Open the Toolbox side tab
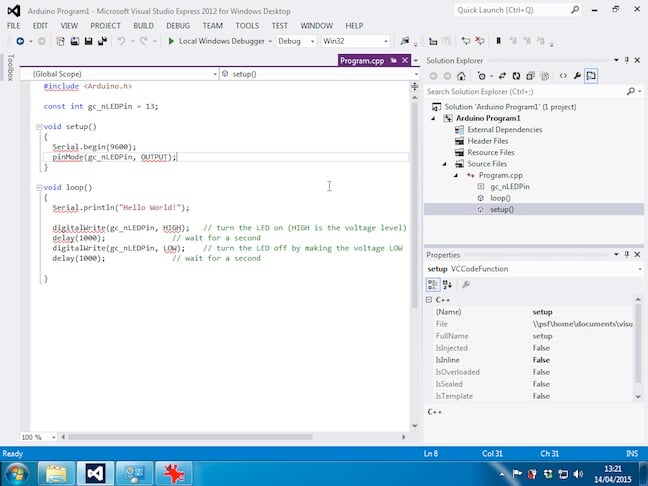Viewport: 648px width, 486px height. (11, 67)
